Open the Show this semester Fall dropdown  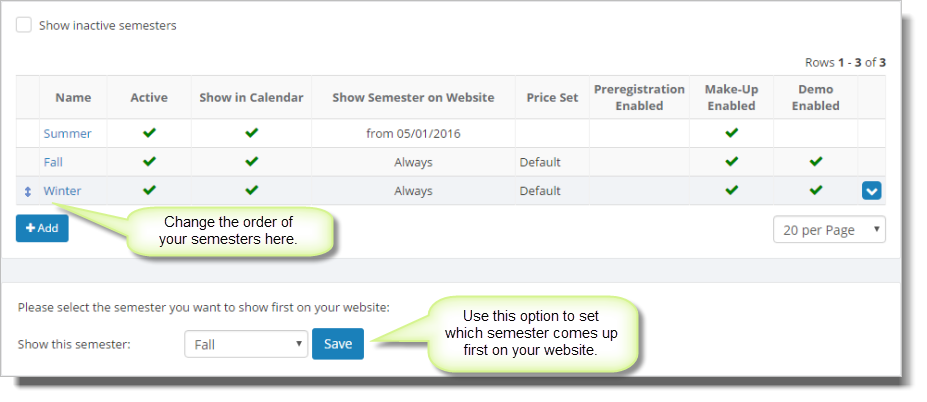point(246,344)
